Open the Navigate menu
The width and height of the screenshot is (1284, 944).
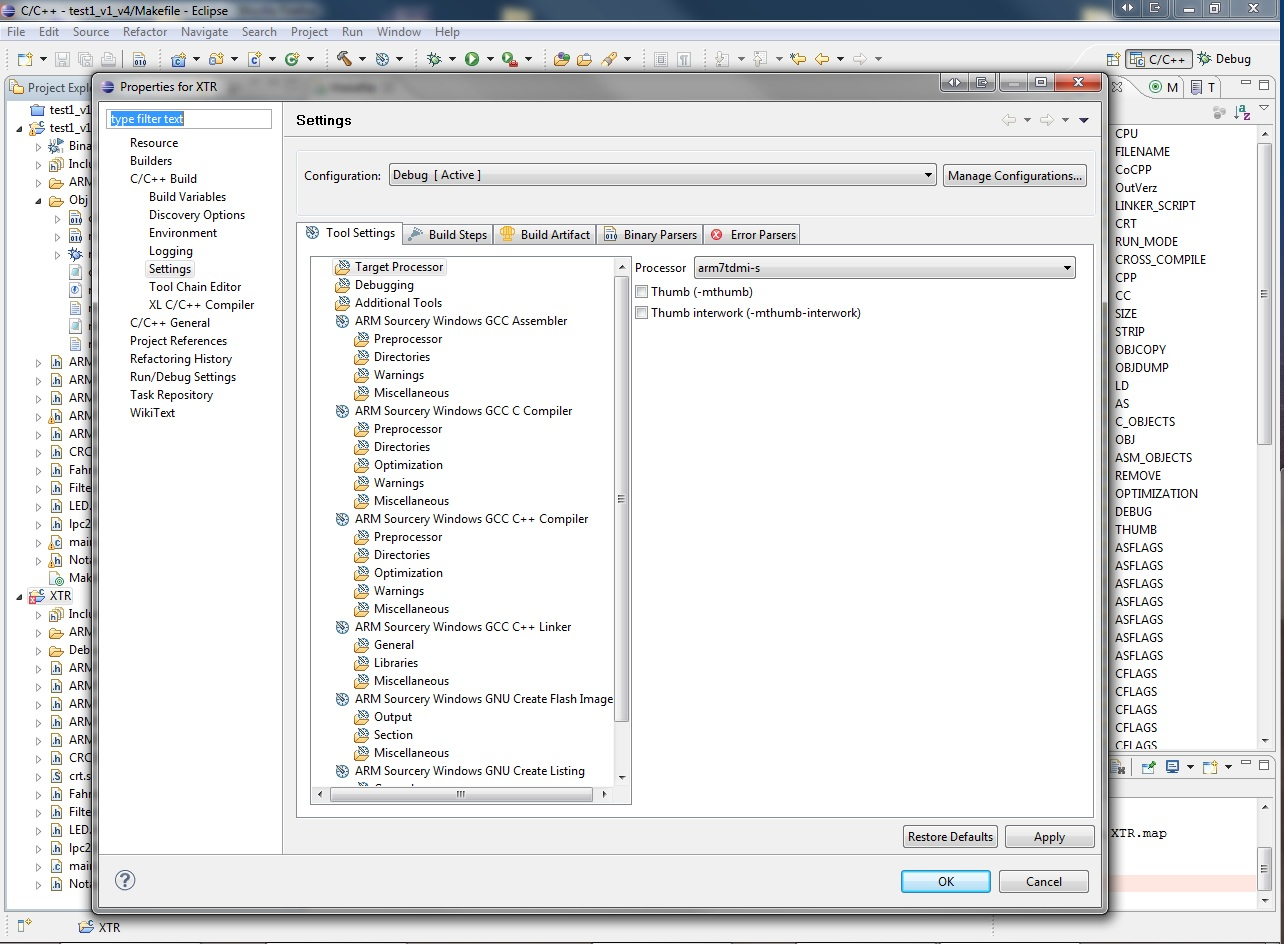click(x=204, y=32)
